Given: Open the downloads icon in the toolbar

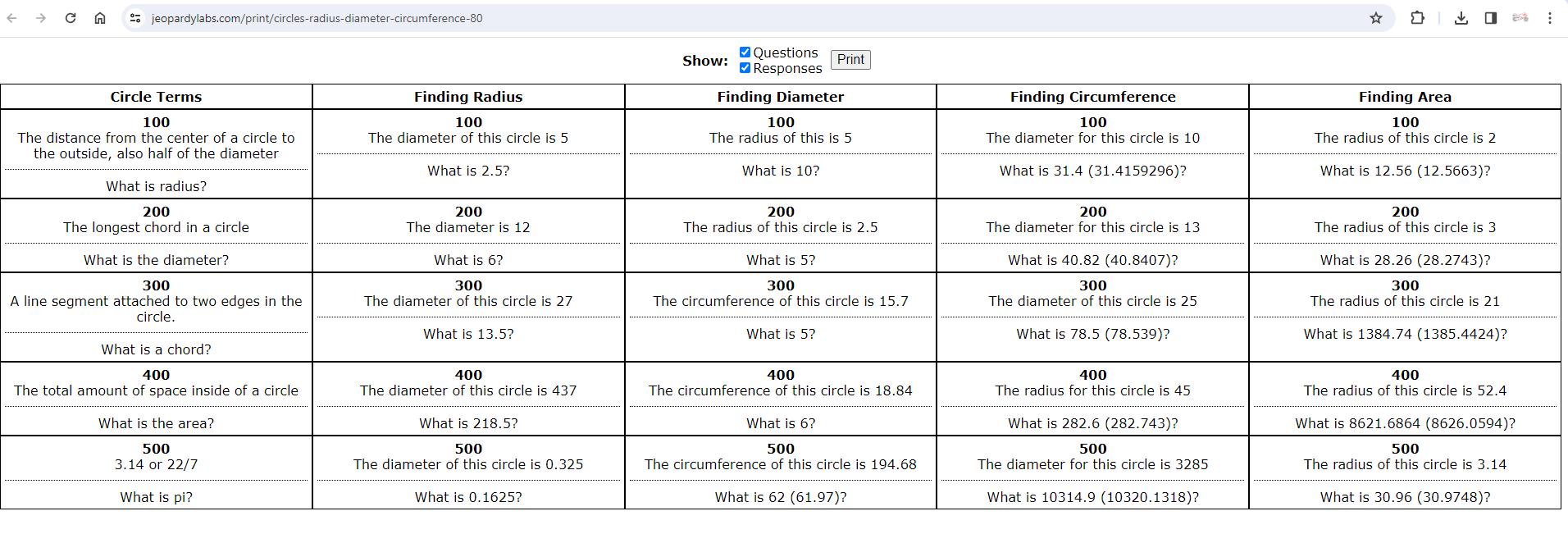Looking at the screenshot, I should tap(1461, 18).
